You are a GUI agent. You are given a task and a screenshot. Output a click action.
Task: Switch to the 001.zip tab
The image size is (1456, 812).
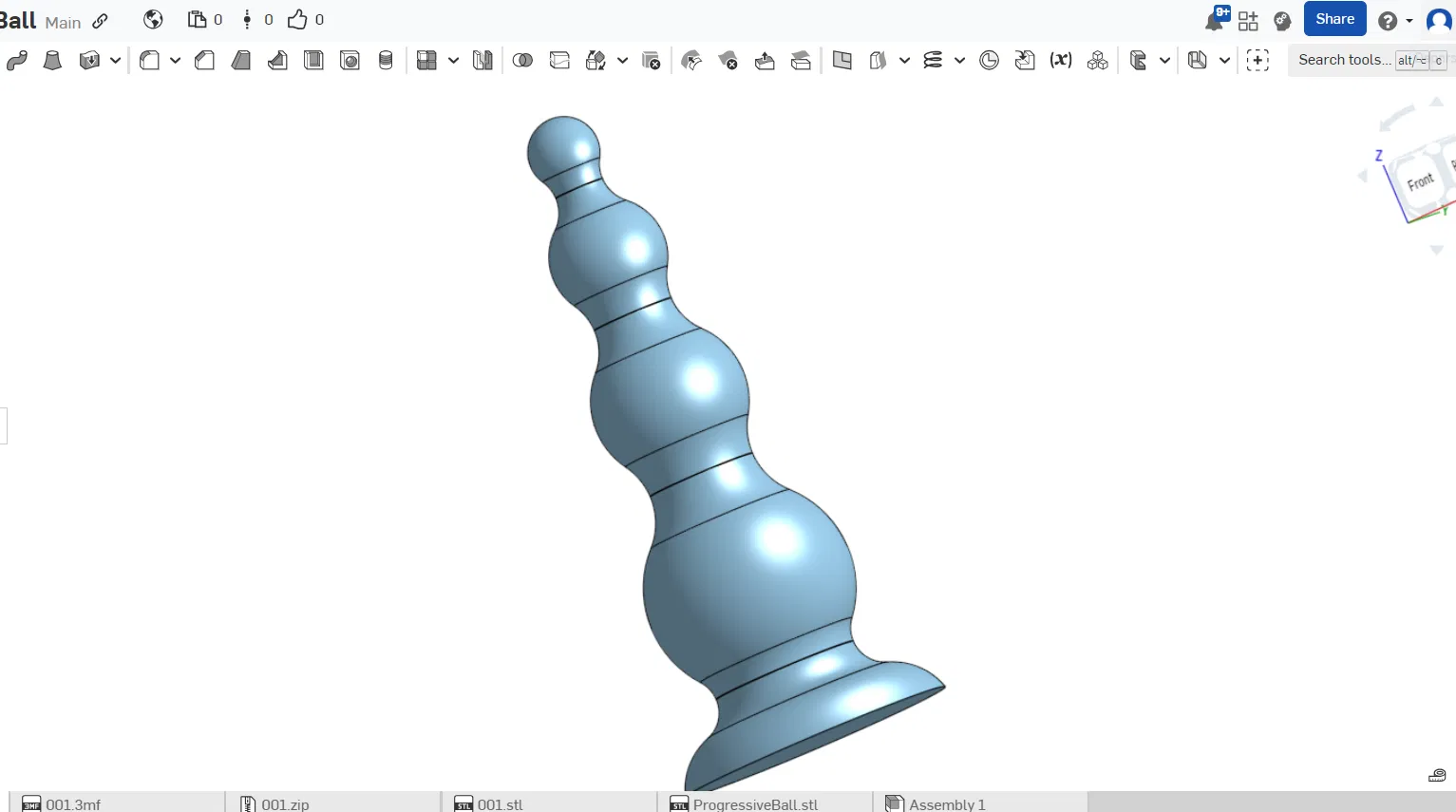[x=333, y=803]
